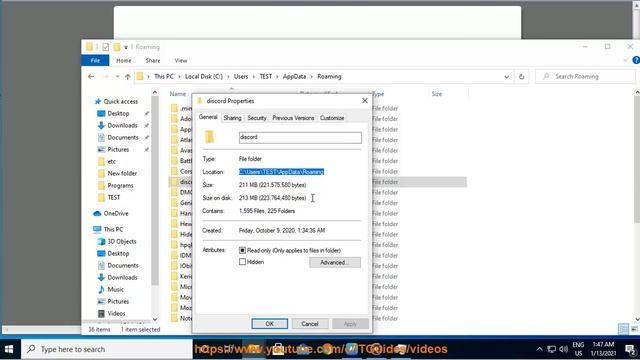640x360 pixels.
Task: Switch to the details view button
Action: pos(623,329)
